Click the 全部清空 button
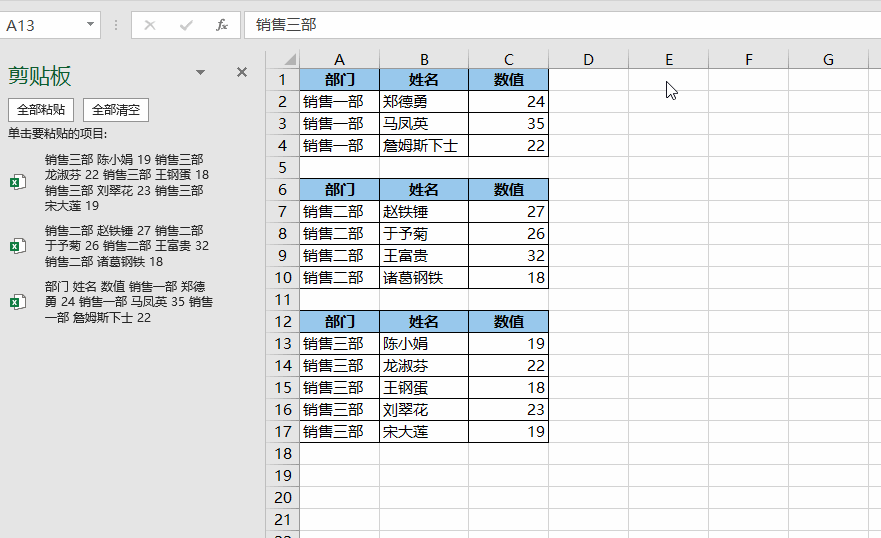Viewport: 881px width, 538px height. [116, 110]
